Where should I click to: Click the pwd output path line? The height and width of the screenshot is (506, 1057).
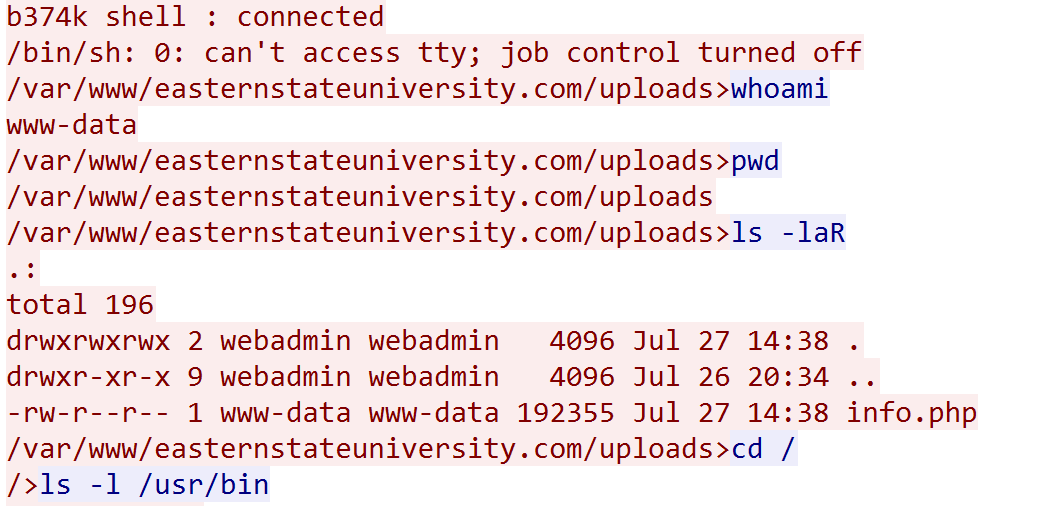click(360, 197)
